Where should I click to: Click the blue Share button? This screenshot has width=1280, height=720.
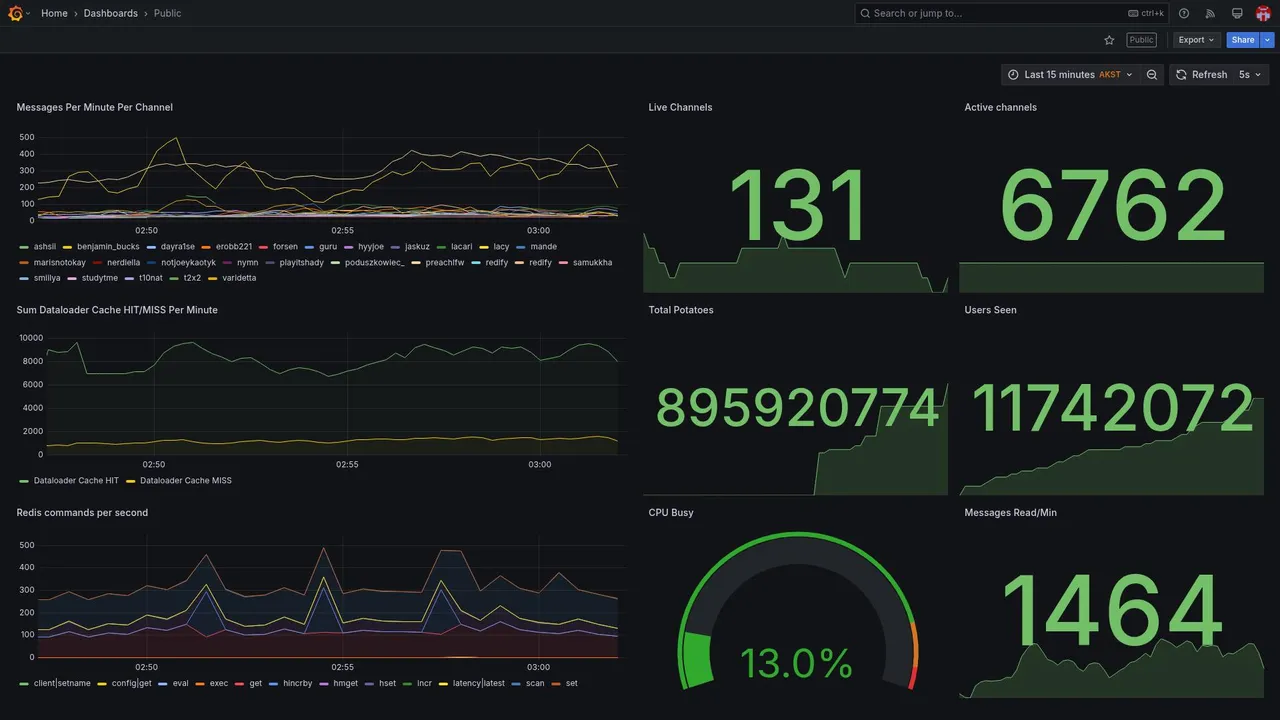coord(1243,40)
